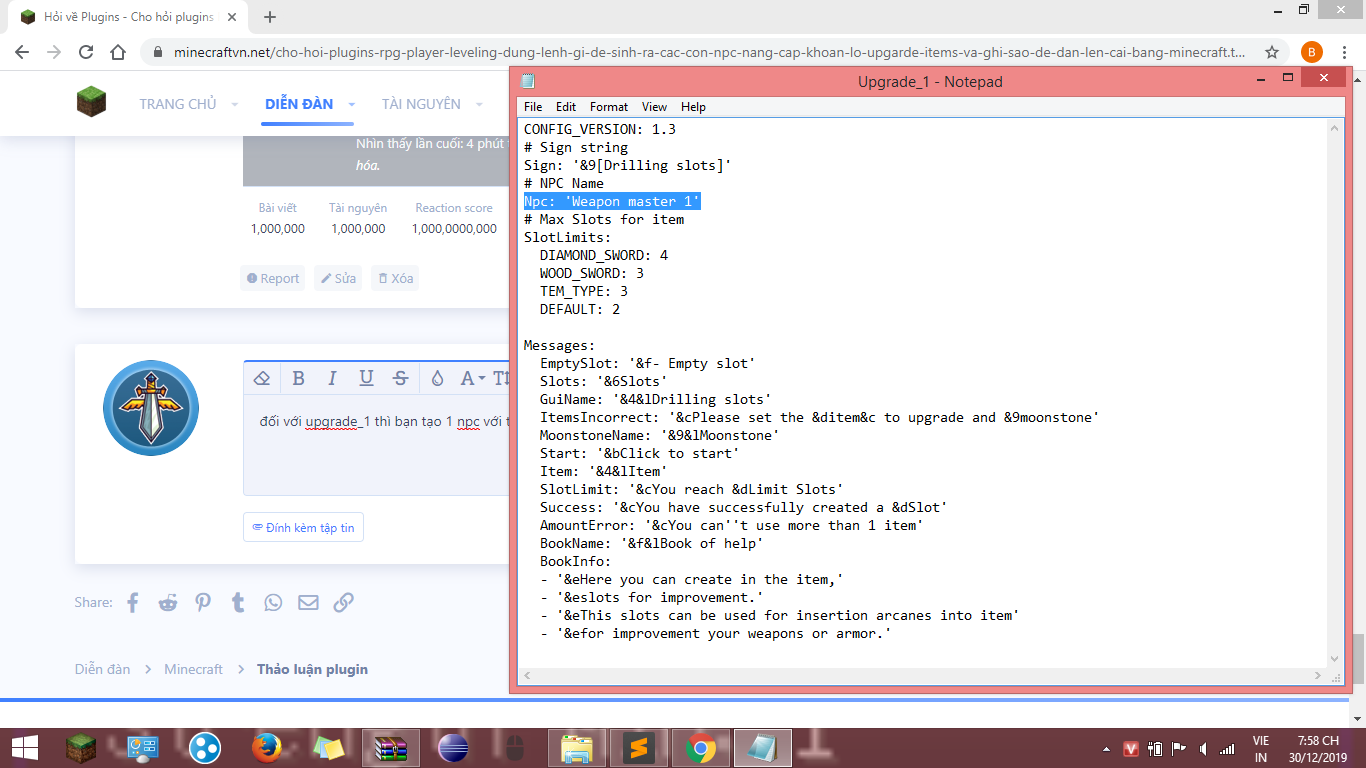Expand DIỄN ĐÀN dropdown arrow

tap(352, 104)
